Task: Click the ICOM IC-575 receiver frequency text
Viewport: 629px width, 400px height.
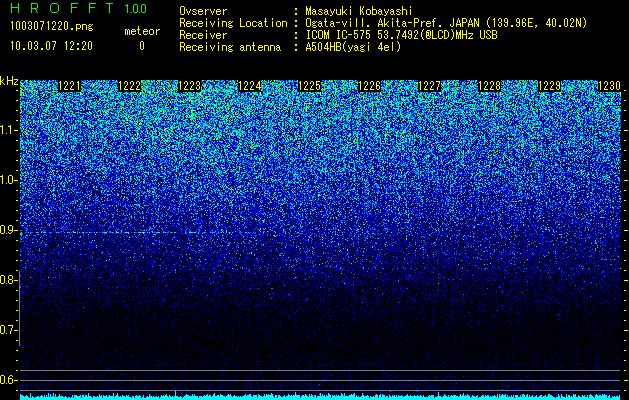Action: click(x=401, y=35)
